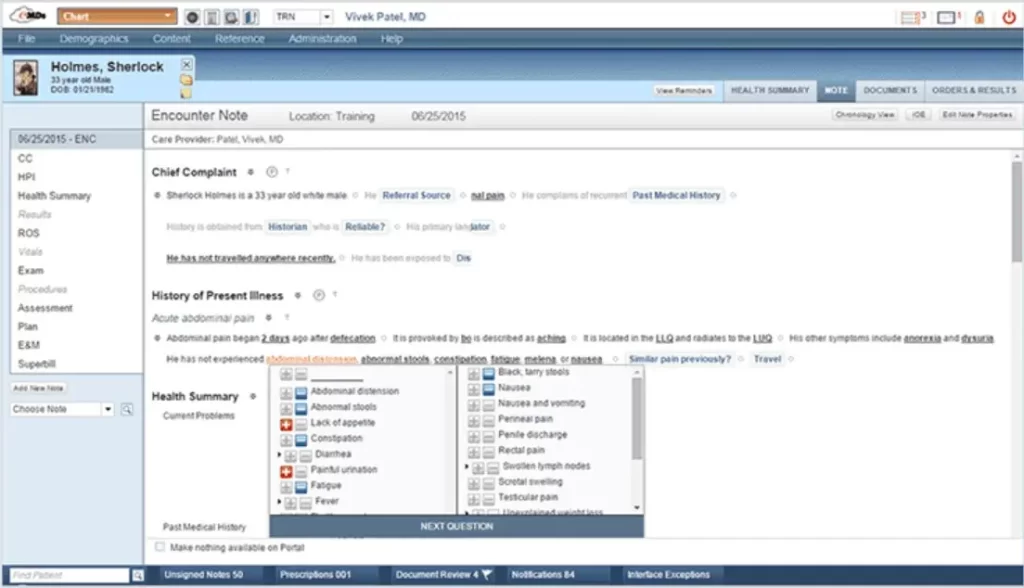The height and width of the screenshot is (588, 1024).
Task: Expand the Diarrhea symptom arrow
Action: click(280, 454)
